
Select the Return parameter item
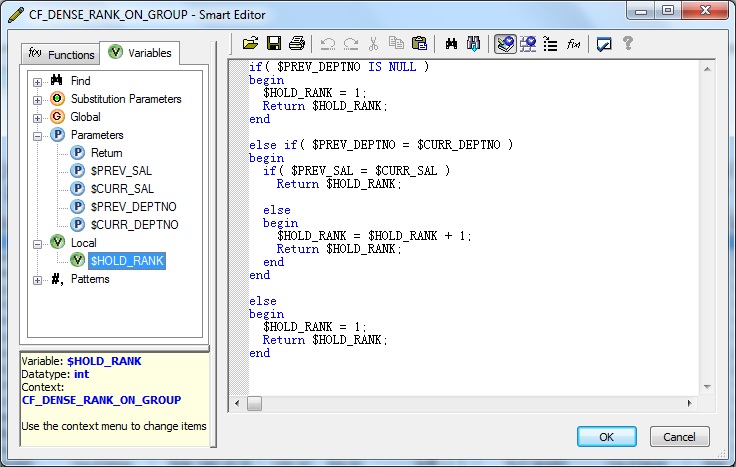pos(107,153)
